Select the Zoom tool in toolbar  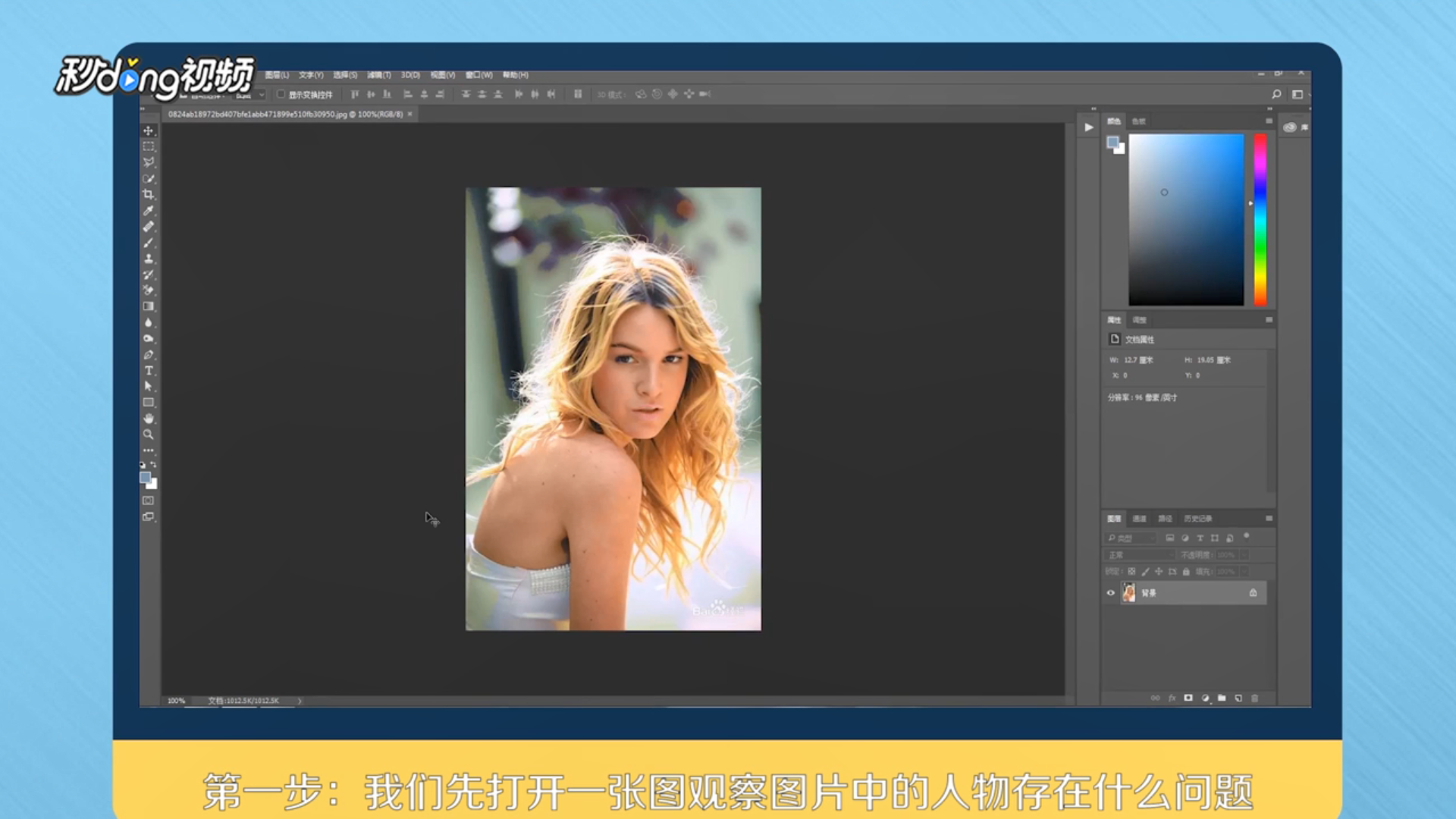pyautogui.click(x=149, y=435)
